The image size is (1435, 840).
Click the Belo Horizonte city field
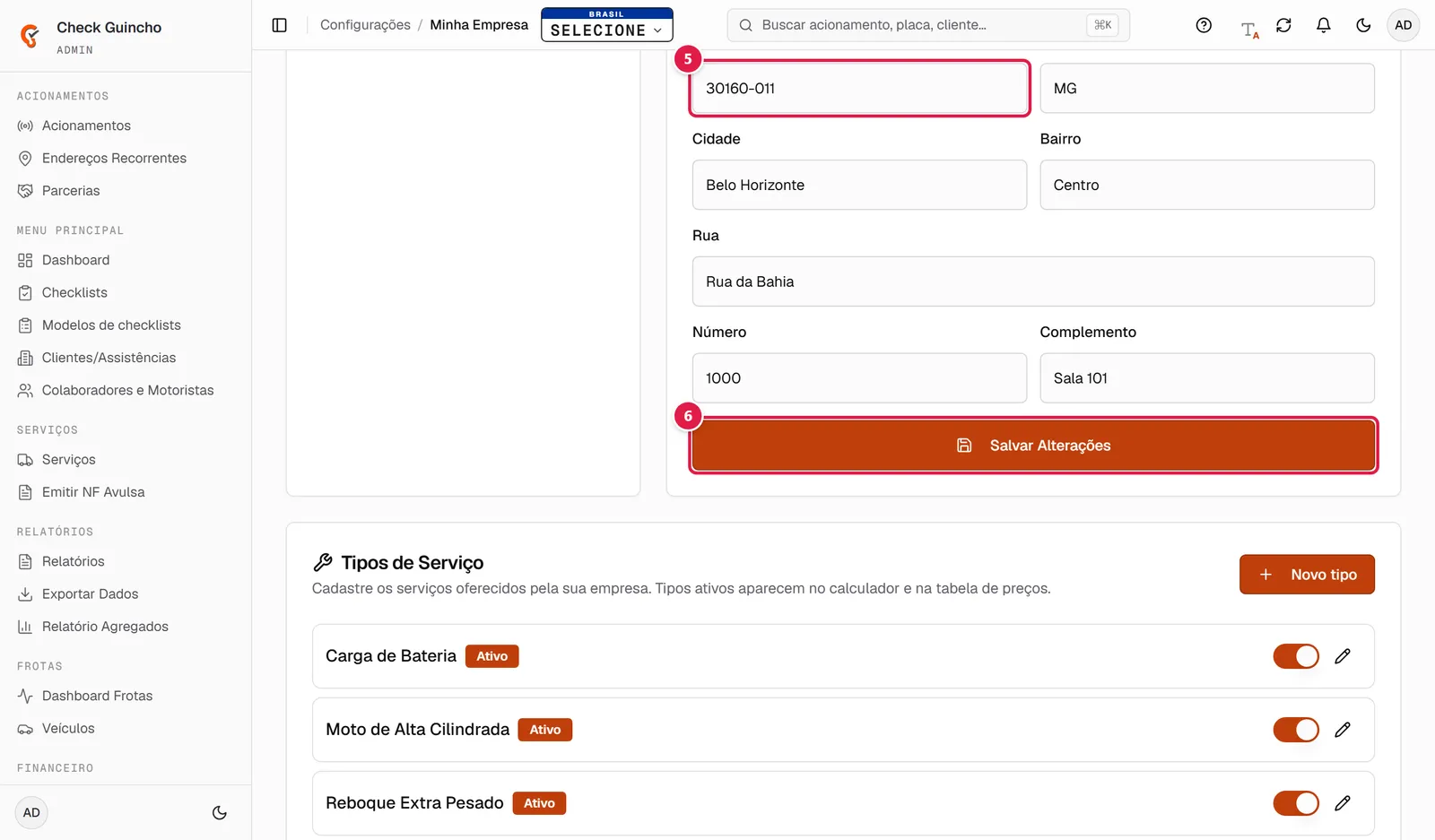coord(859,185)
